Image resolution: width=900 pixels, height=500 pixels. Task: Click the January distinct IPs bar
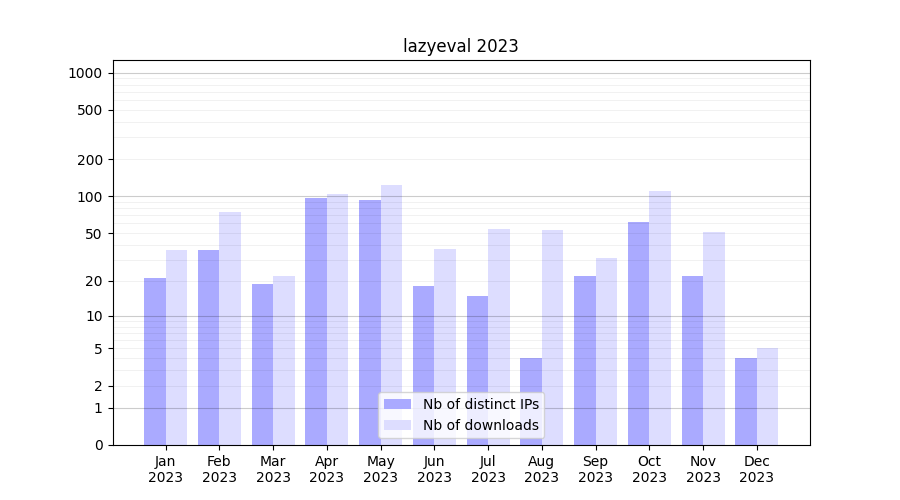point(155,361)
